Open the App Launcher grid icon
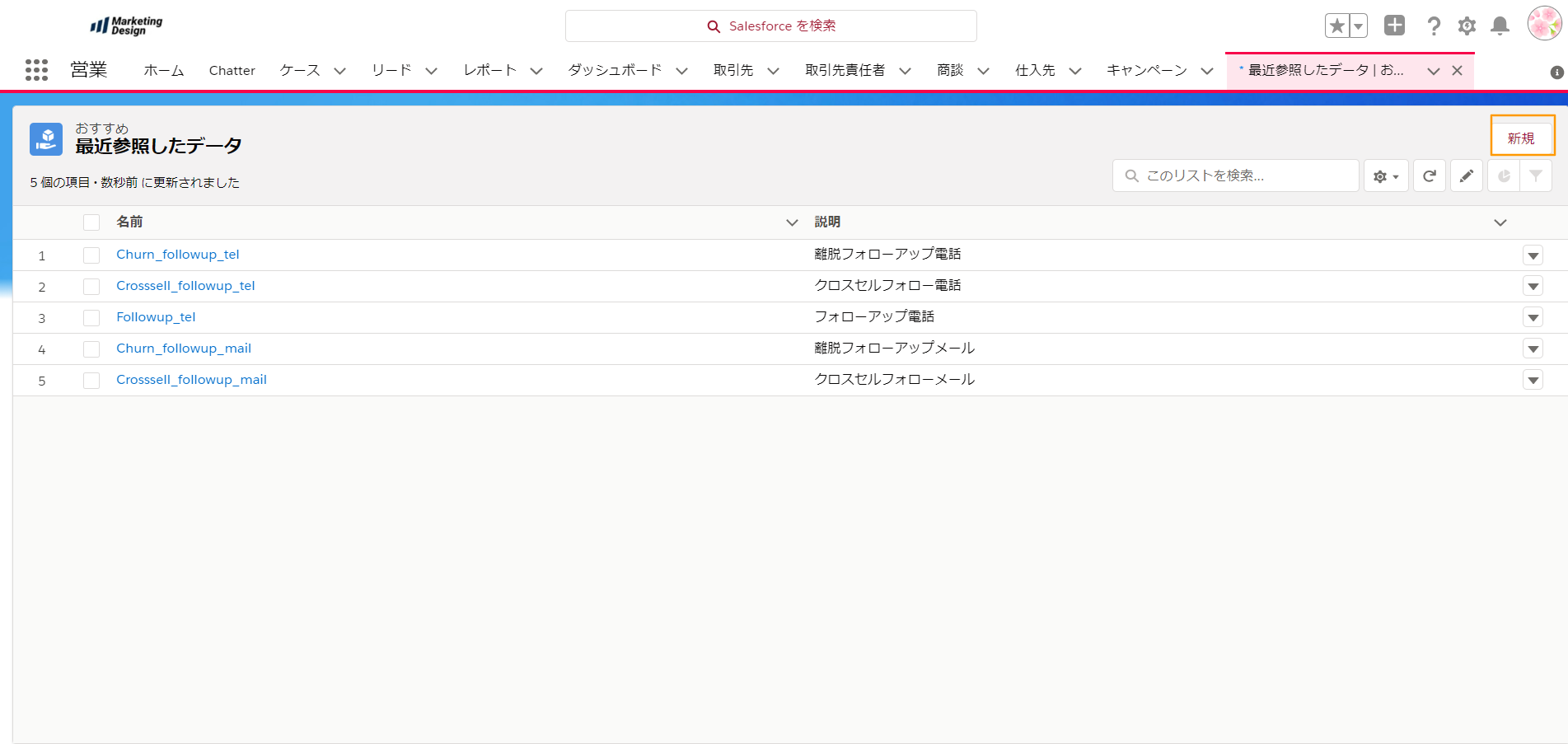1568x744 pixels. coord(36,70)
